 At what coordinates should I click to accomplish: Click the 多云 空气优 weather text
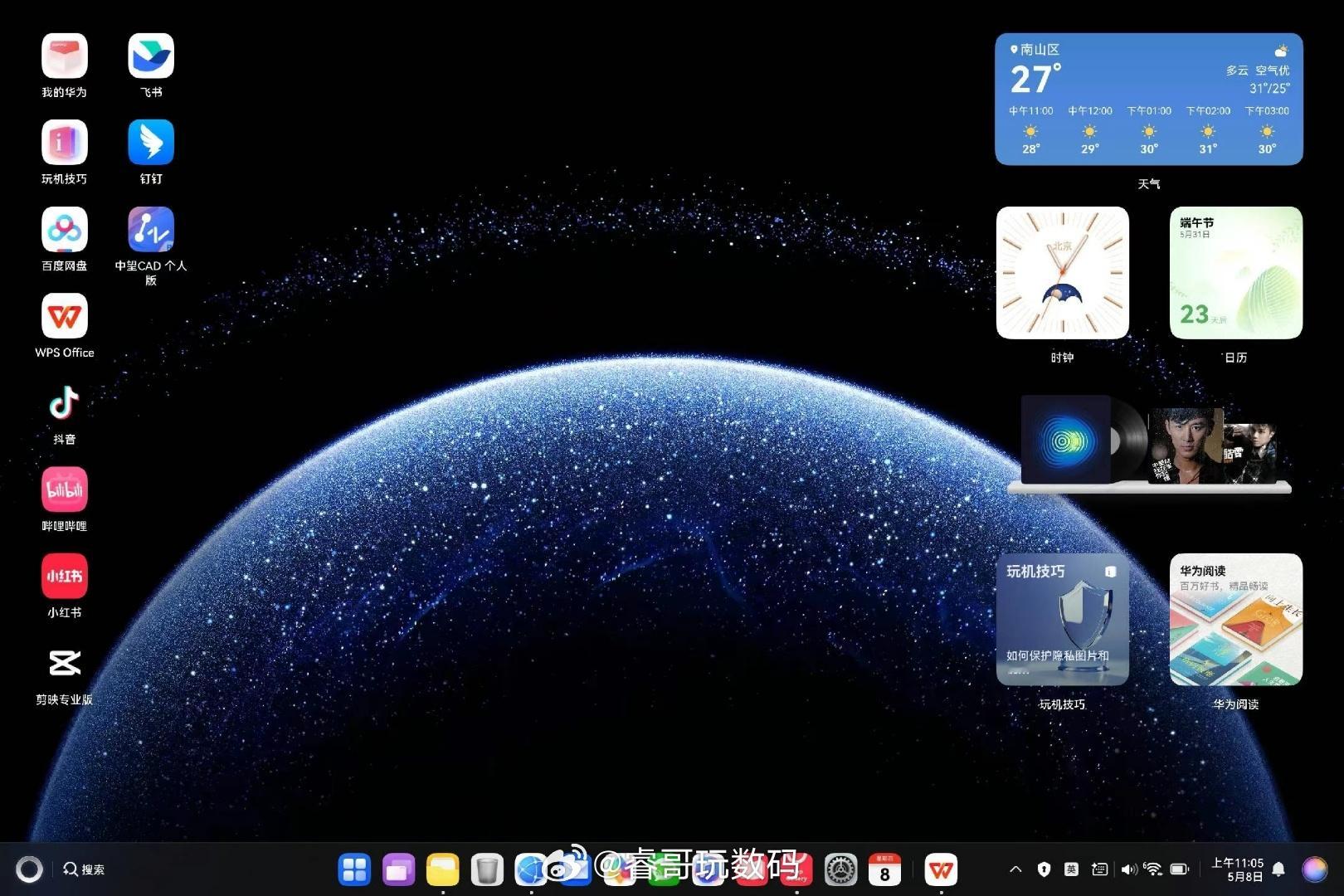point(1258,71)
